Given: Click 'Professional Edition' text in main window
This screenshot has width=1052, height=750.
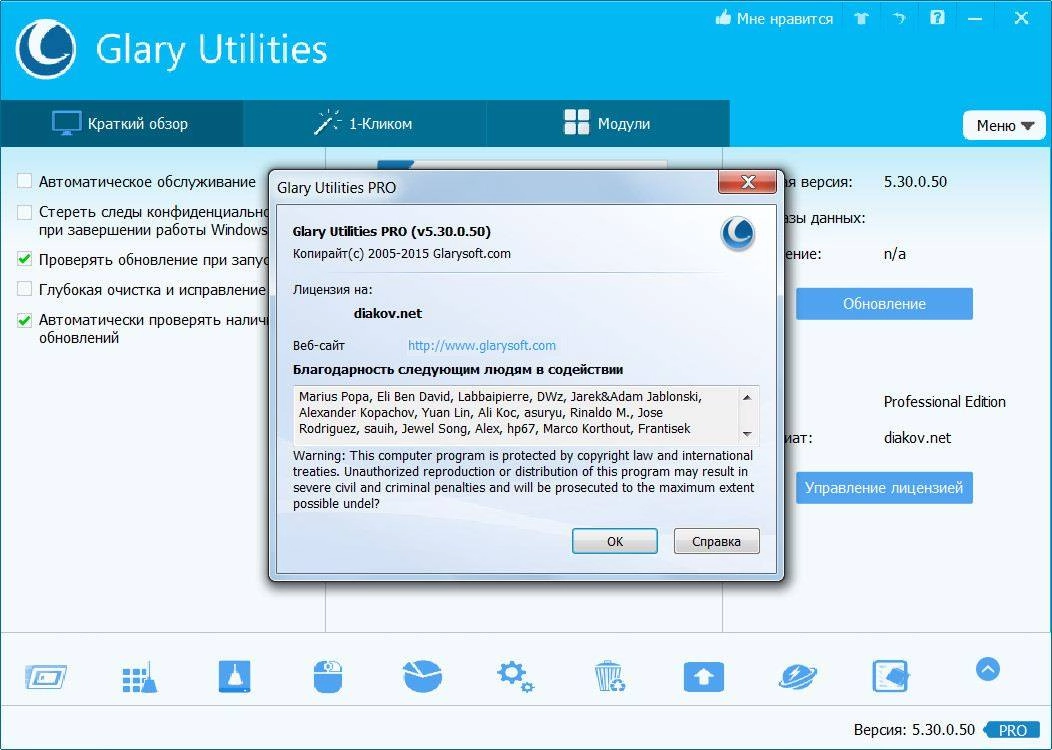Looking at the screenshot, I should pyautogui.click(x=945, y=402).
